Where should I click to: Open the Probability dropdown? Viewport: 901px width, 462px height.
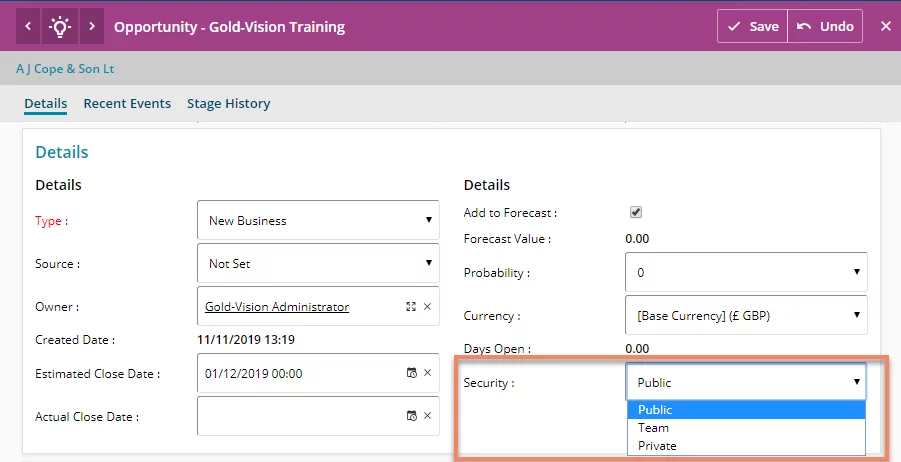(x=746, y=272)
